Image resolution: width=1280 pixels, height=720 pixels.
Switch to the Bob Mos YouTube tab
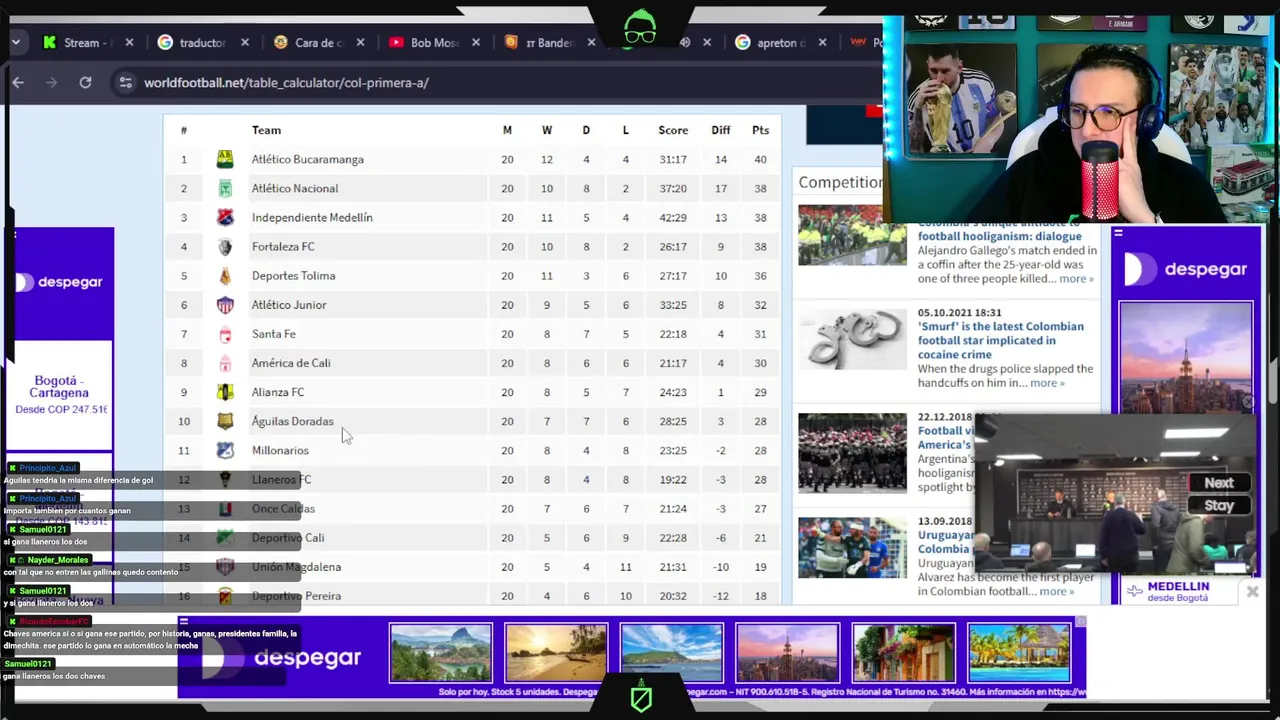click(x=425, y=43)
